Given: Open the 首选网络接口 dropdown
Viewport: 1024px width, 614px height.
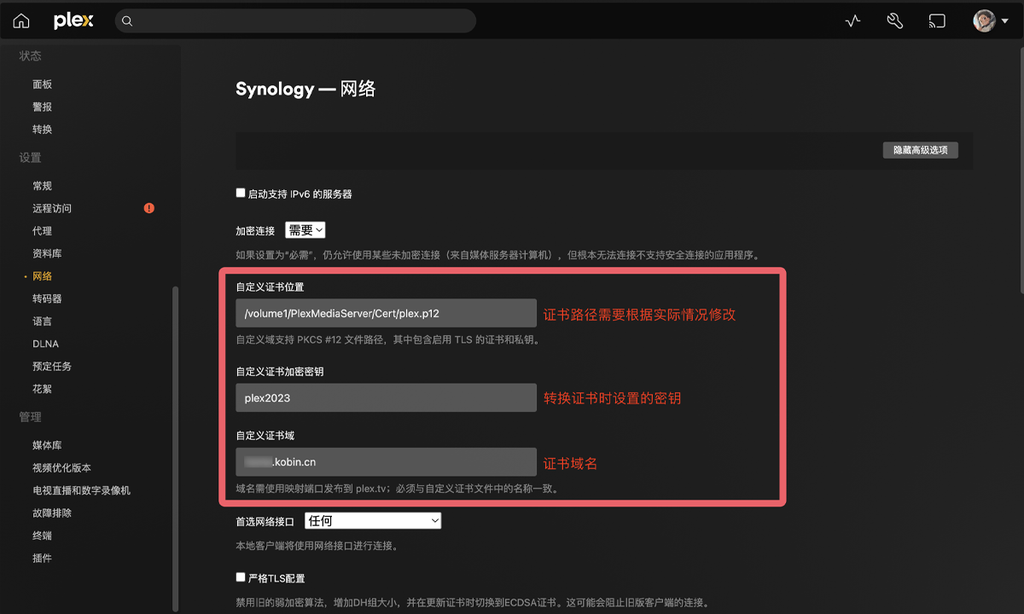Looking at the screenshot, I should click(372, 520).
